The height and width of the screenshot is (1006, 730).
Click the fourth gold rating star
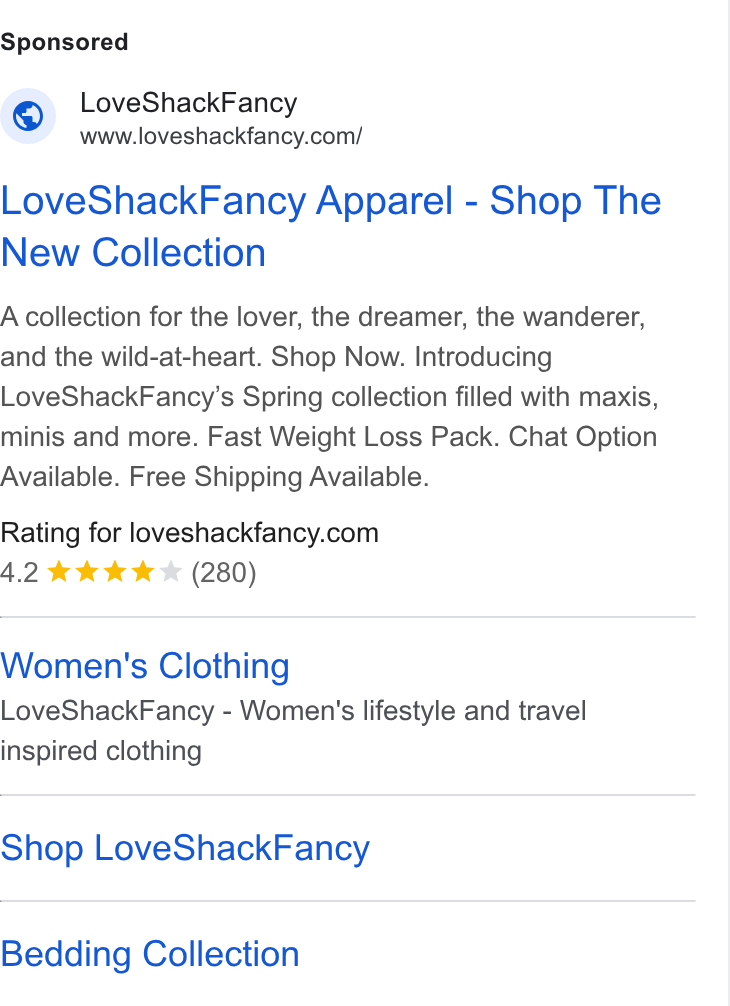coord(142,571)
